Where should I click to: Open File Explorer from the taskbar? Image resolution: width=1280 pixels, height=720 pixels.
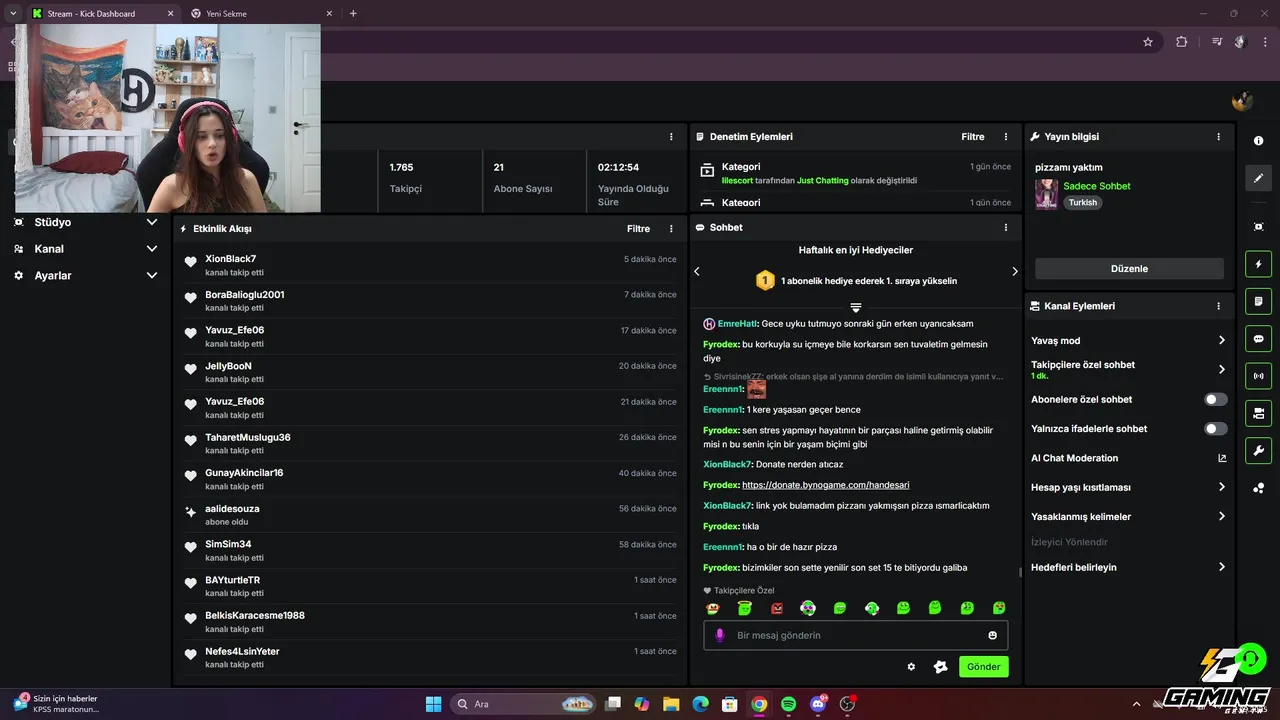pyautogui.click(x=671, y=704)
